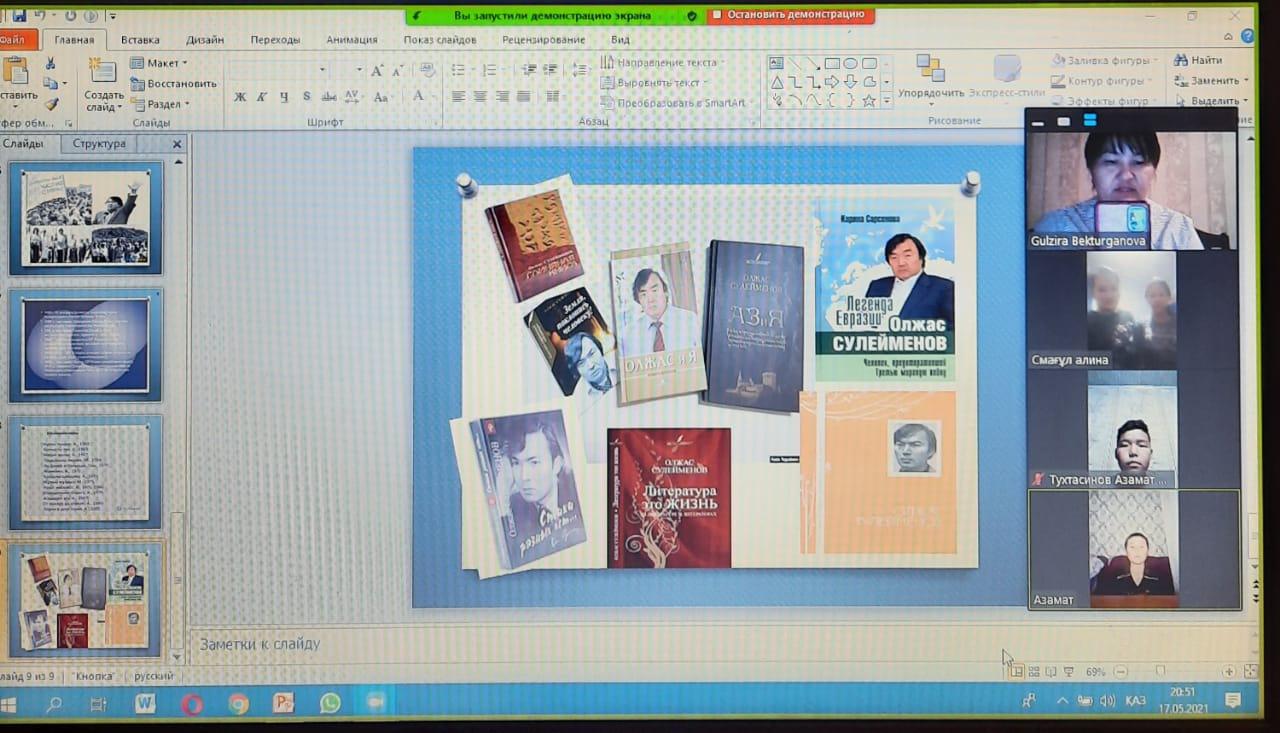Open WhatsApp from the taskbar

330,704
